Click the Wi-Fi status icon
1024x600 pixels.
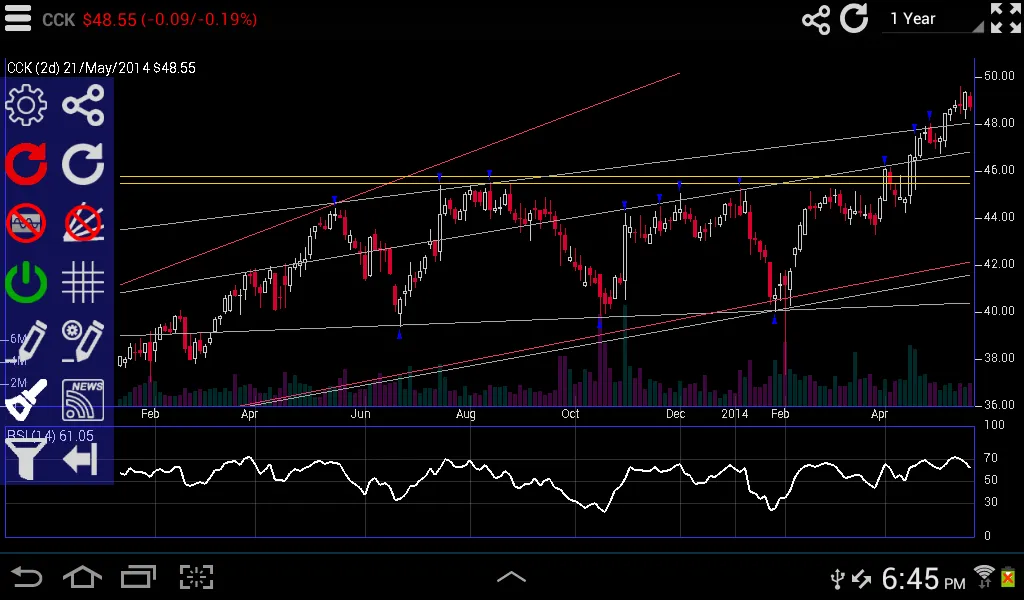(984, 576)
